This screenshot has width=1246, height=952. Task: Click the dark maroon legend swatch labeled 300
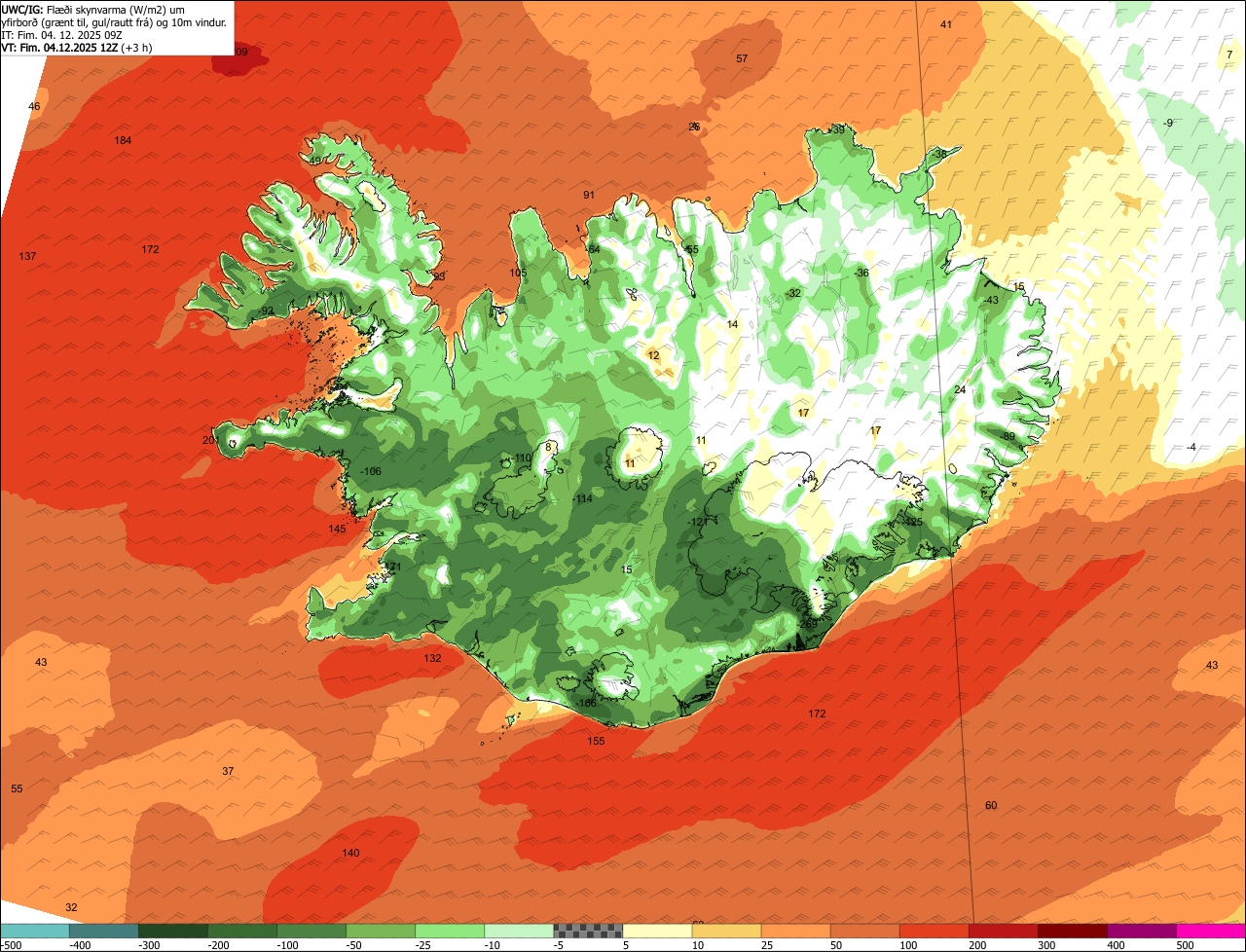click(1073, 931)
